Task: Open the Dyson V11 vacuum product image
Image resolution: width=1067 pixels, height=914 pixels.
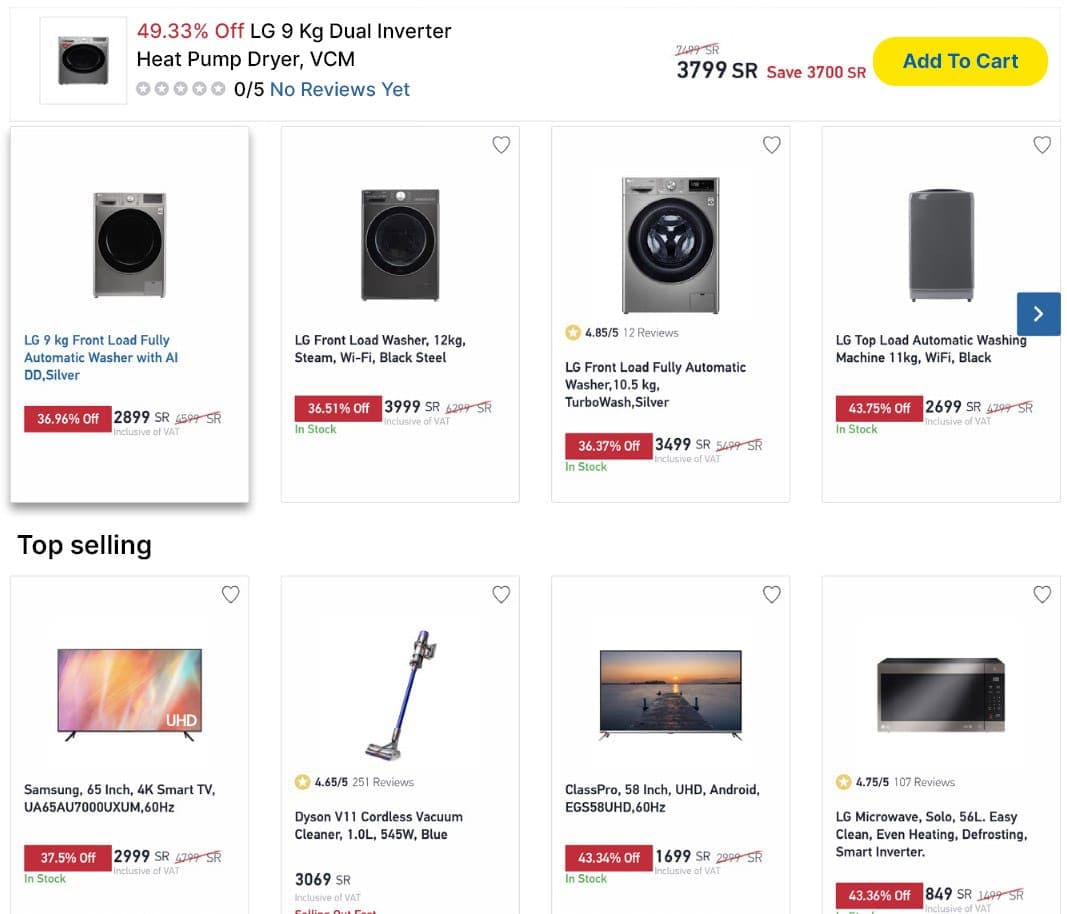Action: pyautogui.click(x=400, y=694)
